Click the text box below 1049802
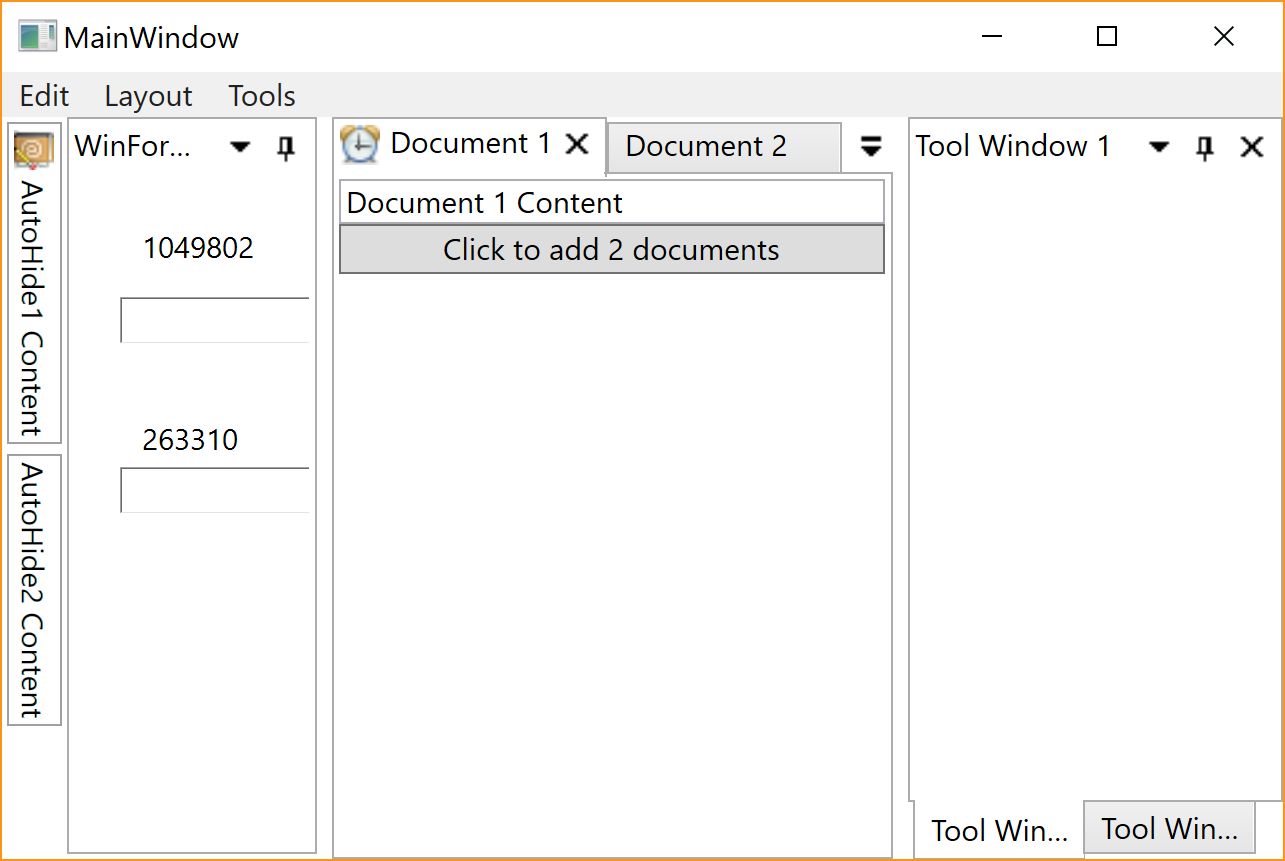This screenshot has height=861, width=1285. 215,320
